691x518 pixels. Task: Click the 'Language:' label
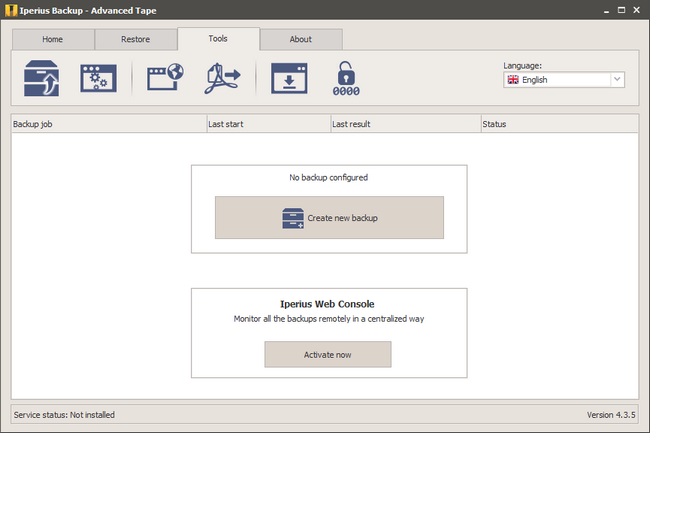[x=522, y=66]
